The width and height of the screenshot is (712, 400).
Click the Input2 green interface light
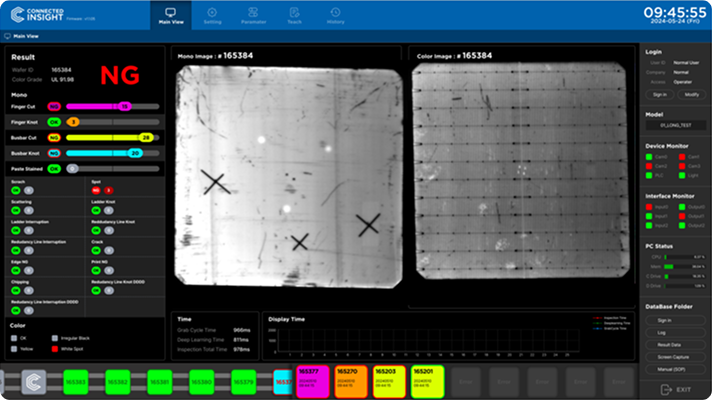649,225
